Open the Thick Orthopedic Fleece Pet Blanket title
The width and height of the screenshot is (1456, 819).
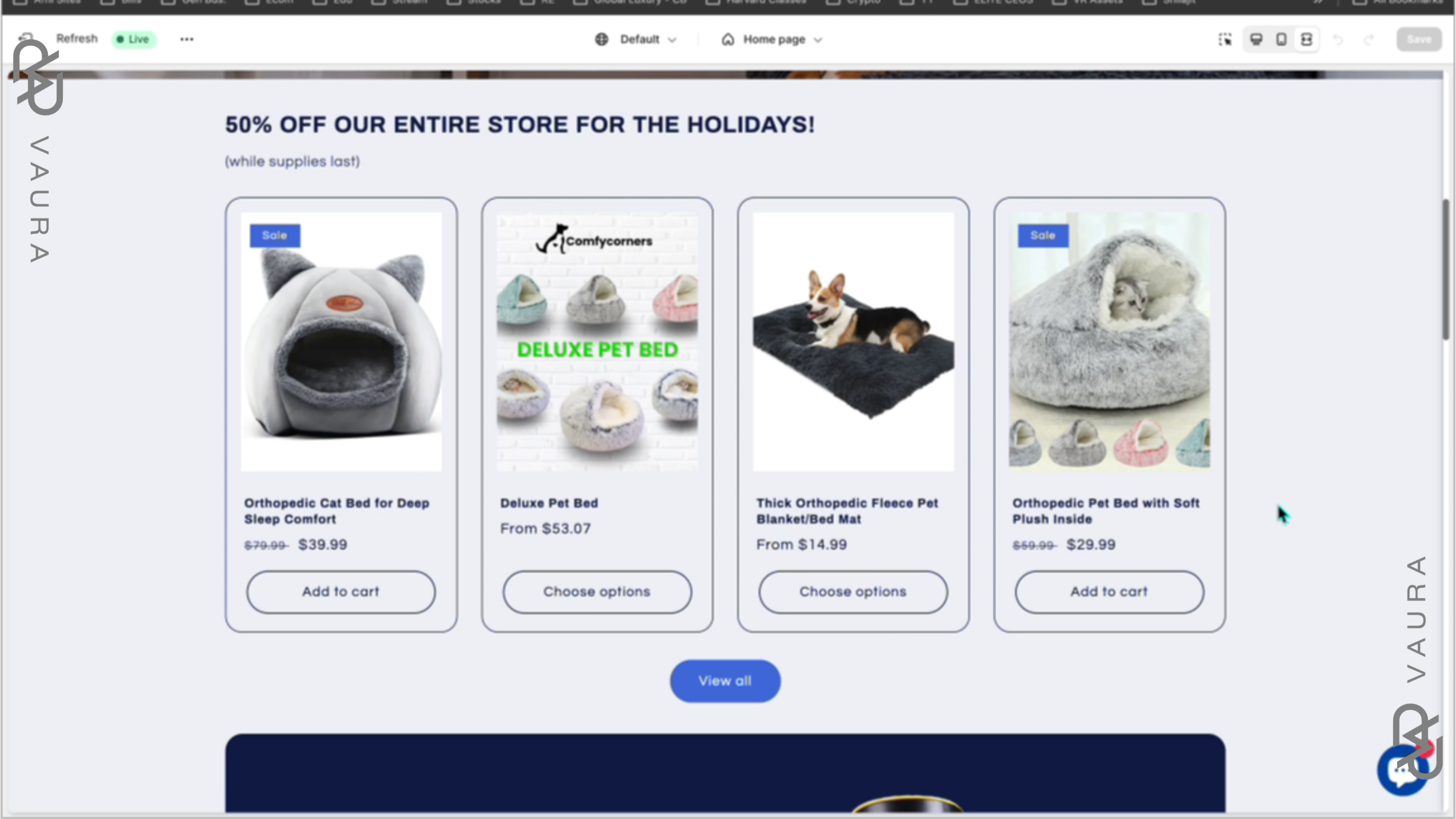click(x=847, y=511)
